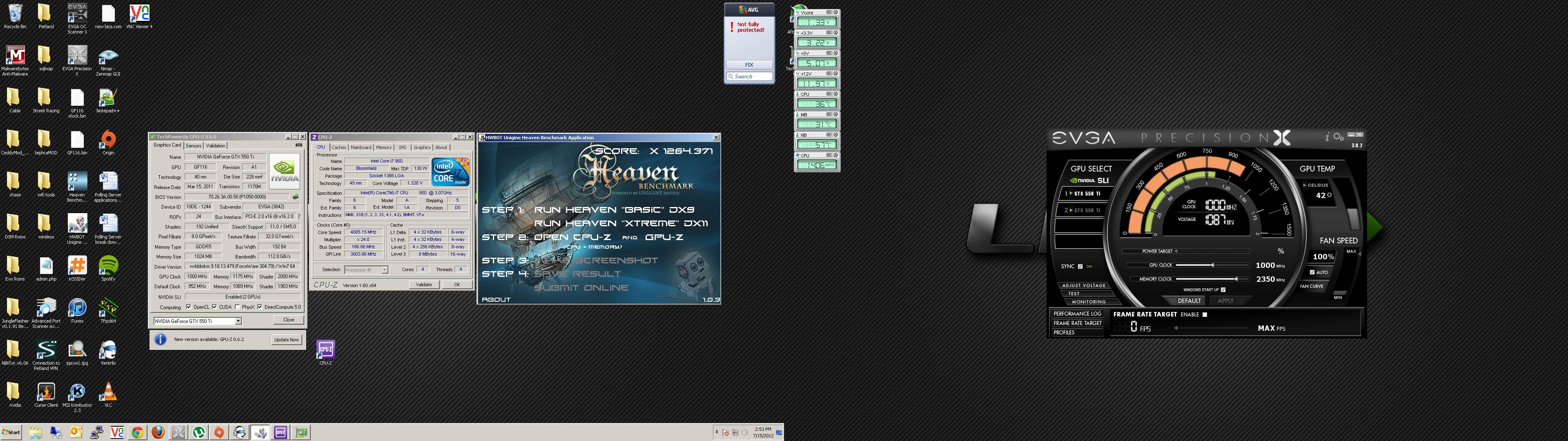Open the PERFORMANCE LOG tab in Precision X
Image resolution: width=1568 pixels, height=441 pixels.
(1078, 314)
